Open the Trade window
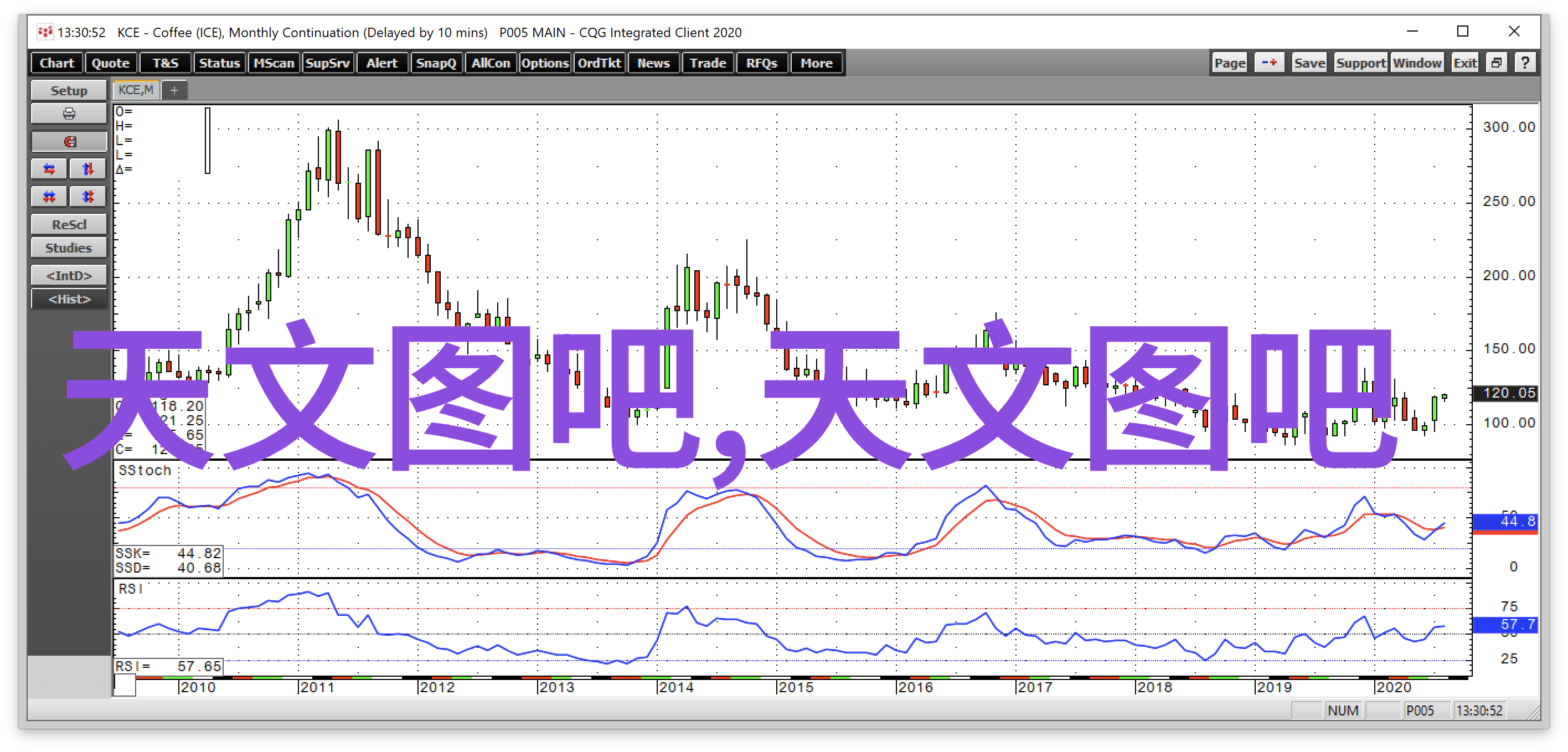Image resolution: width=1568 pixels, height=752 pixels. (707, 63)
